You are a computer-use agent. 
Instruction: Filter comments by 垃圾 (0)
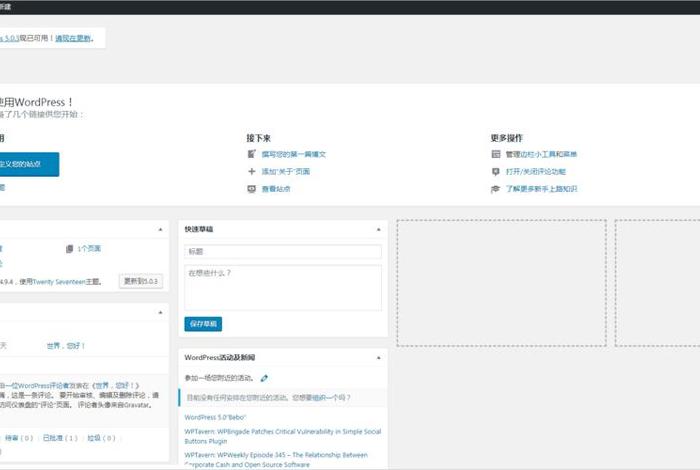(x=101, y=438)
